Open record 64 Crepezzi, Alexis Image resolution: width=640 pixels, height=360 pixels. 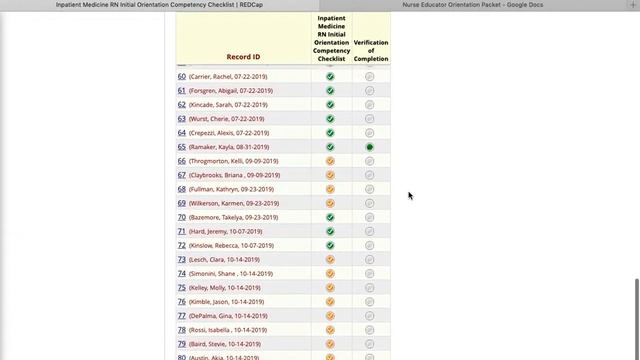[x=182, y=133]
